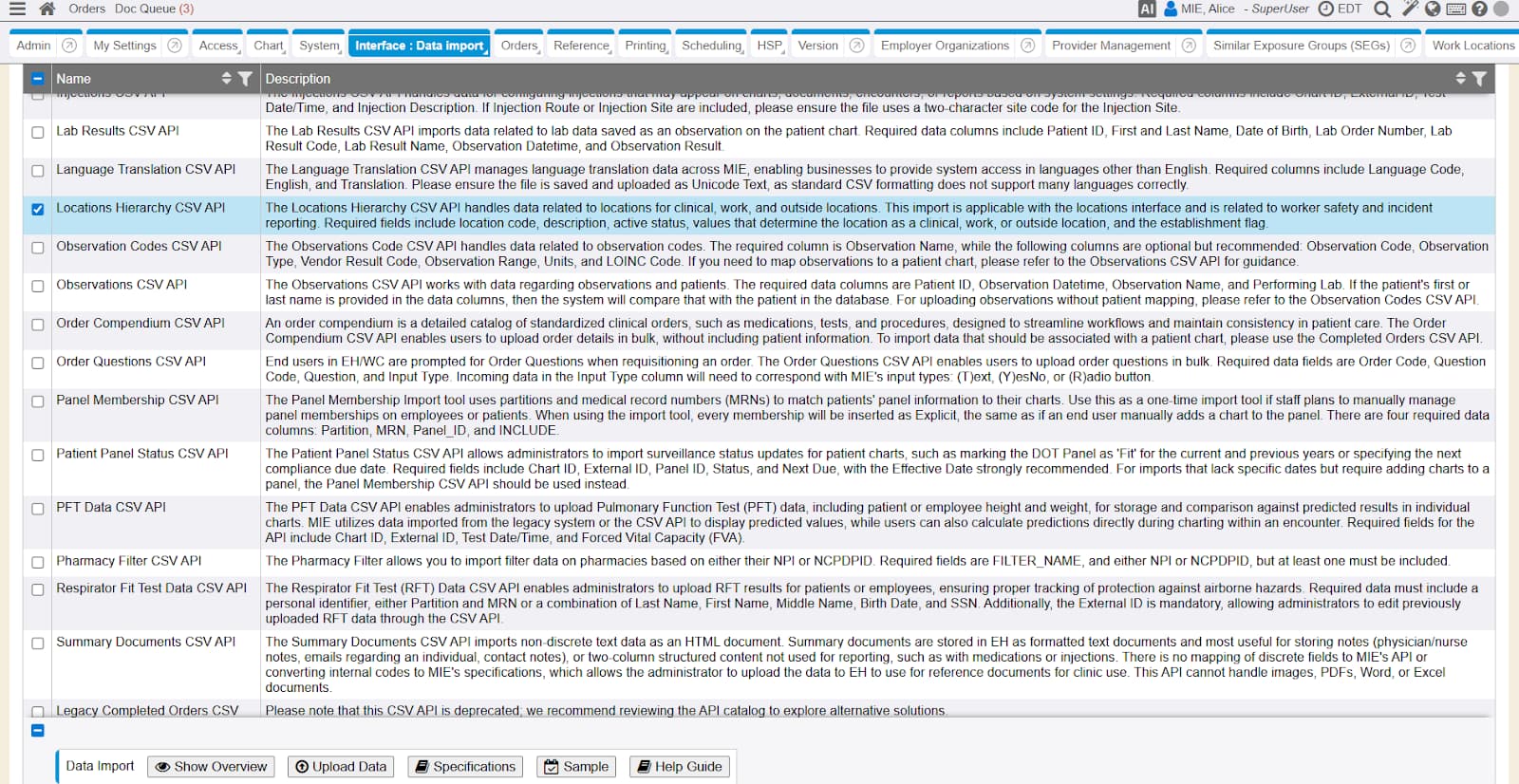Open the magic wand tool
The height and width of the screenshot is (784, 1519).
pos(1410,9)
